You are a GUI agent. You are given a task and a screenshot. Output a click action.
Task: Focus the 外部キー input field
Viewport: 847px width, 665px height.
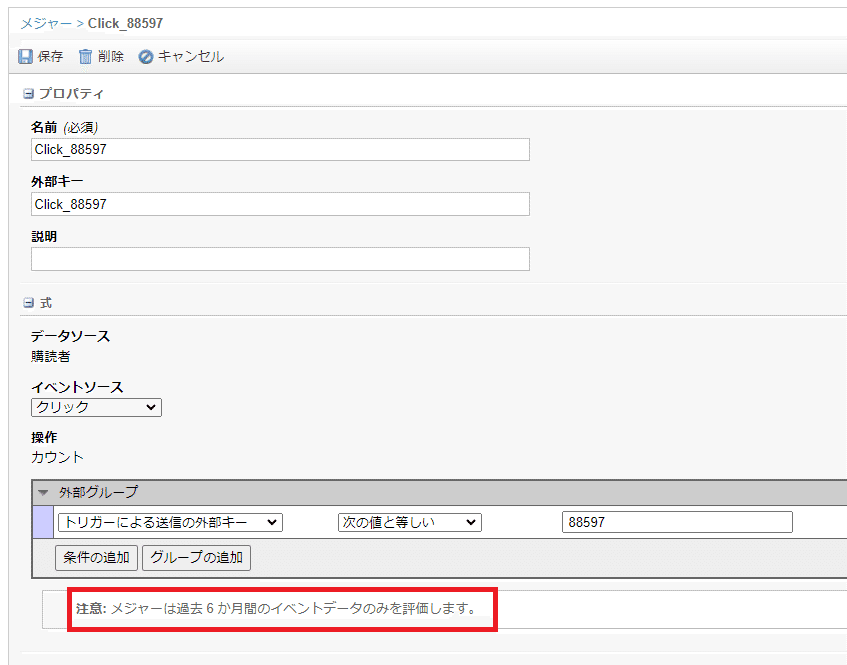(280, 204)
